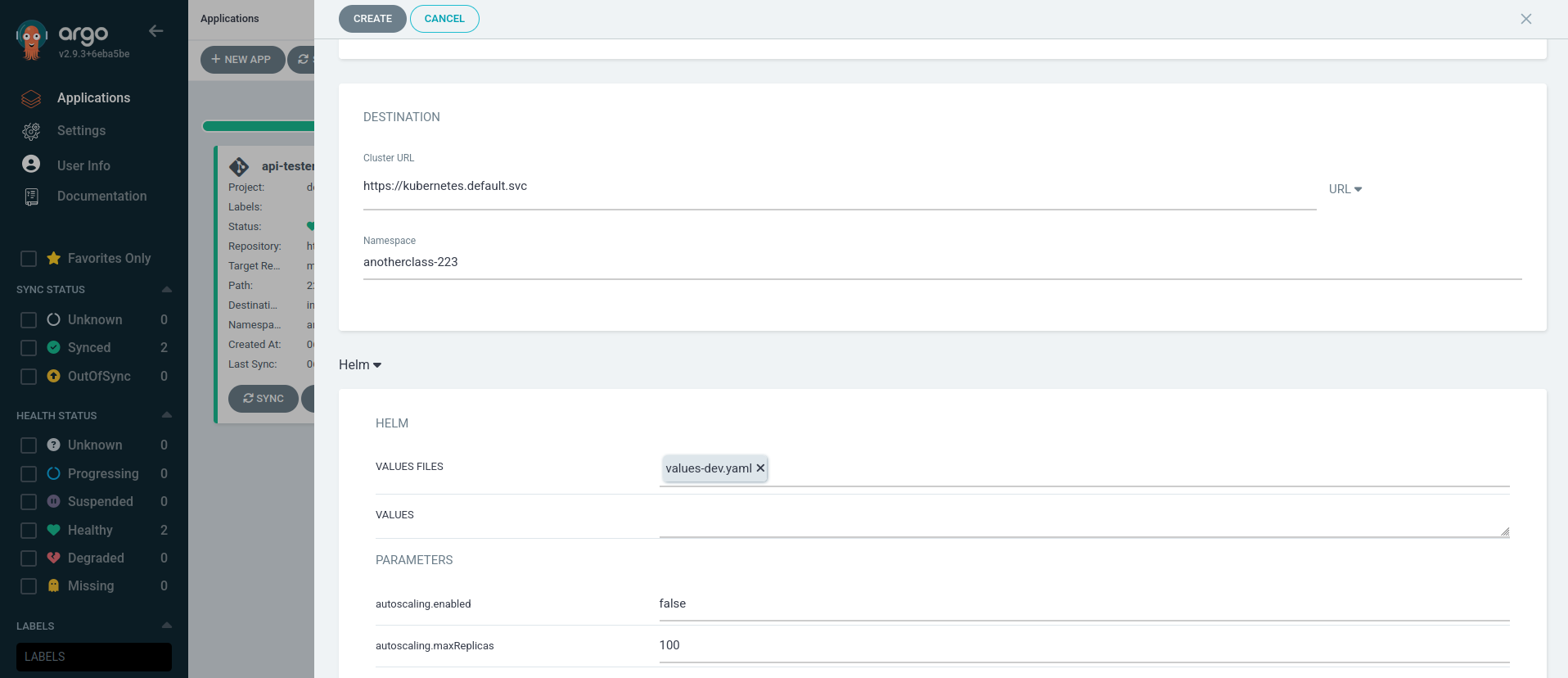
Task: Click the Argo octopus logo
Action: pos(32,39)
